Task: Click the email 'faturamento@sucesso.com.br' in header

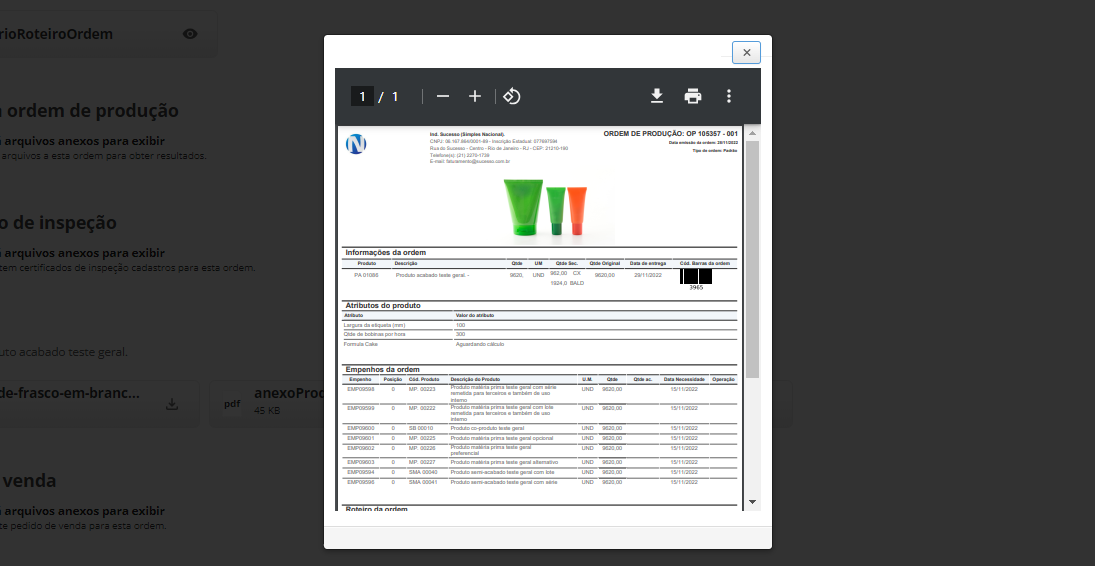Action: coord(478,161)
